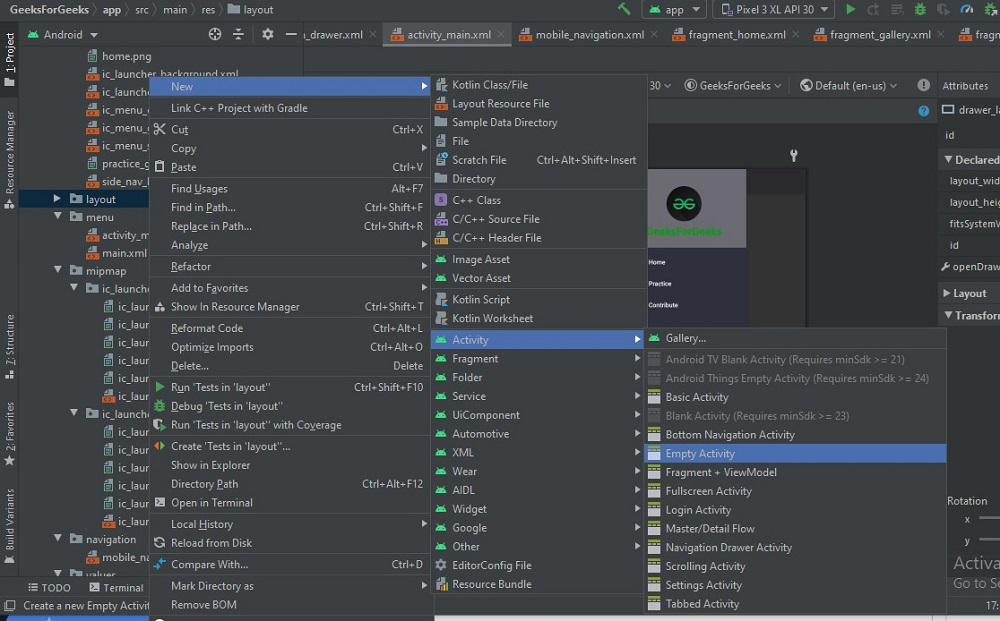
Task: Expand the Fragment submenu
Action: click(x=538, y=359)
